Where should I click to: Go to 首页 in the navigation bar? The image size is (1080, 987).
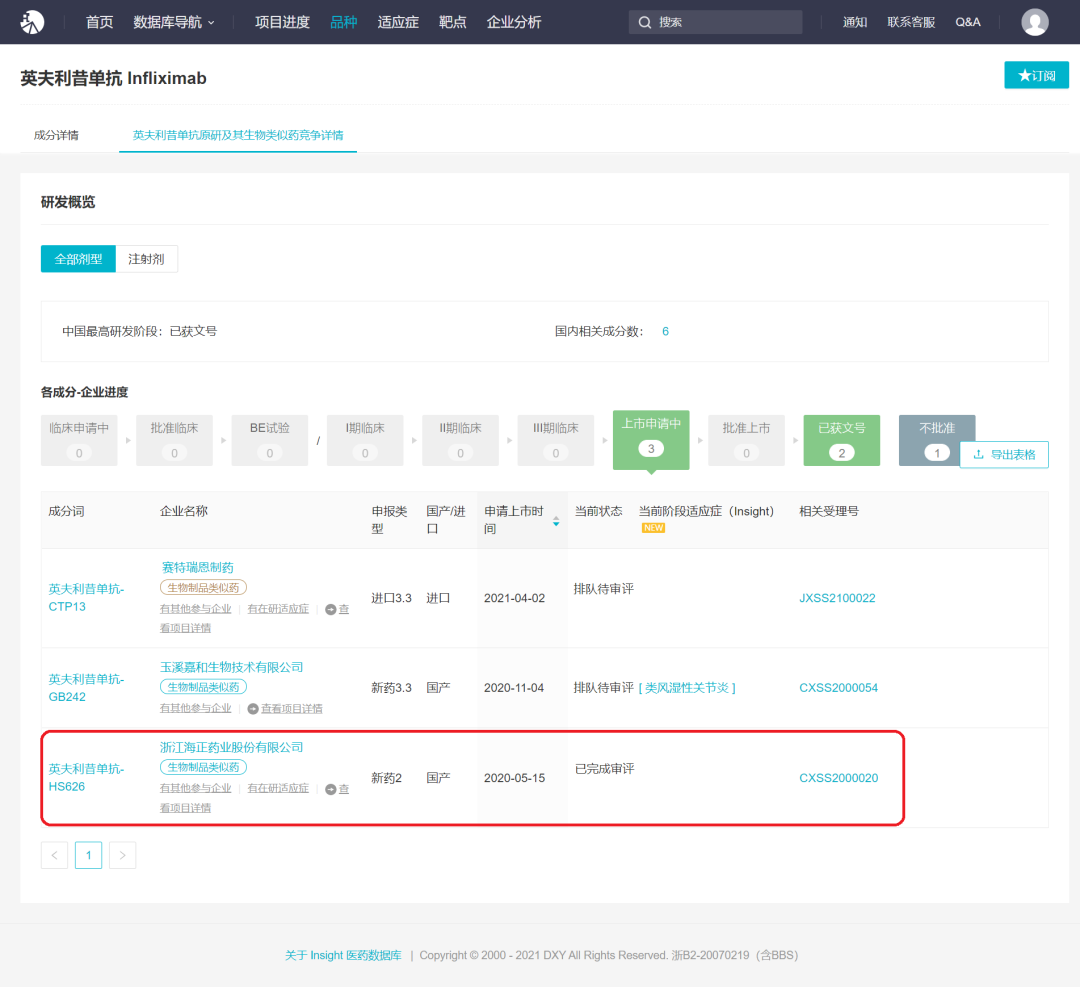pos(99,22)
